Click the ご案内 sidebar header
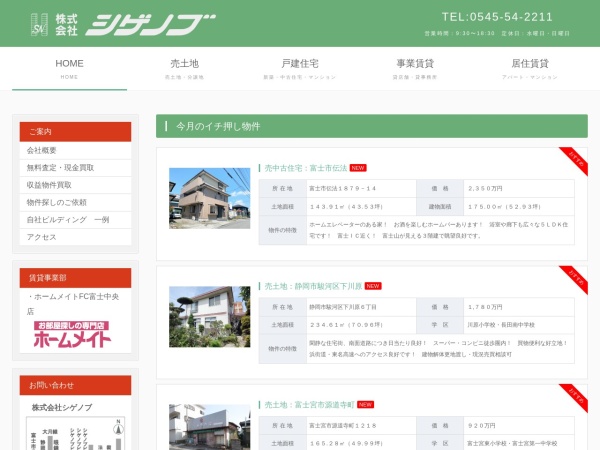This screenshot has width=600, height=450. [x=75, y=132]
